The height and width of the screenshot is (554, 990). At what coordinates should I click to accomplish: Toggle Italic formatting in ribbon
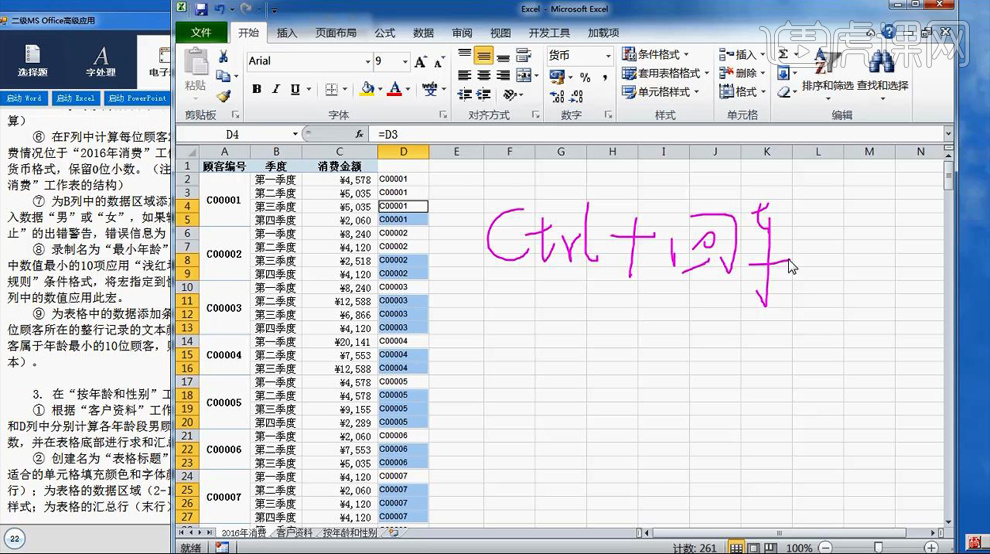[x=276, y=89]
